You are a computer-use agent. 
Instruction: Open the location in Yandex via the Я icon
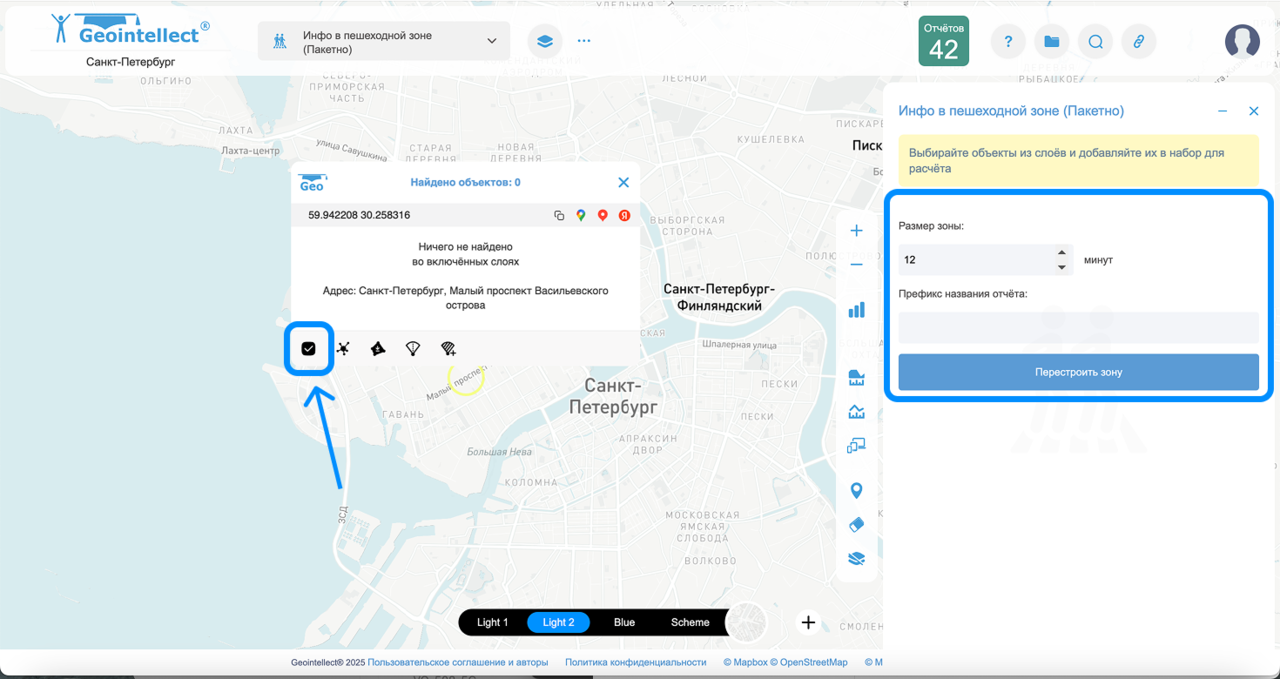624,215
